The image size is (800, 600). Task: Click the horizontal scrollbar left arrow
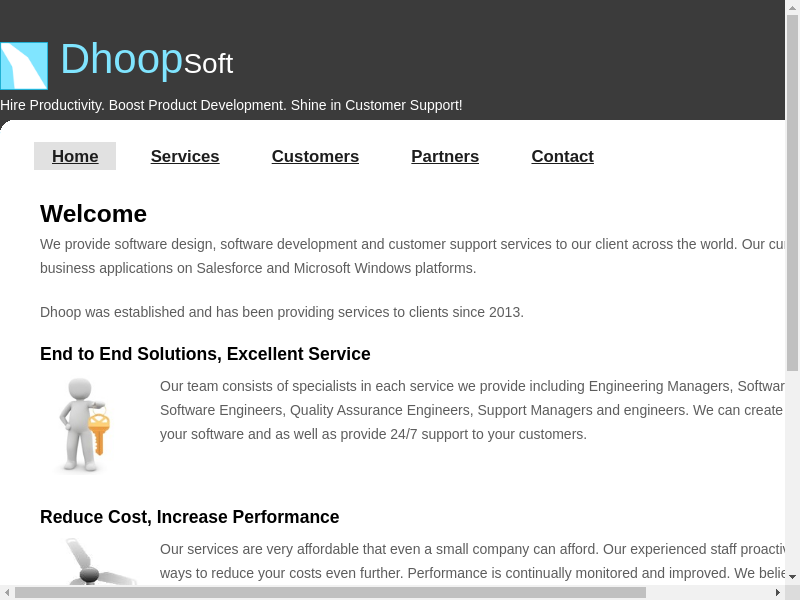click(x=7, y=592)
